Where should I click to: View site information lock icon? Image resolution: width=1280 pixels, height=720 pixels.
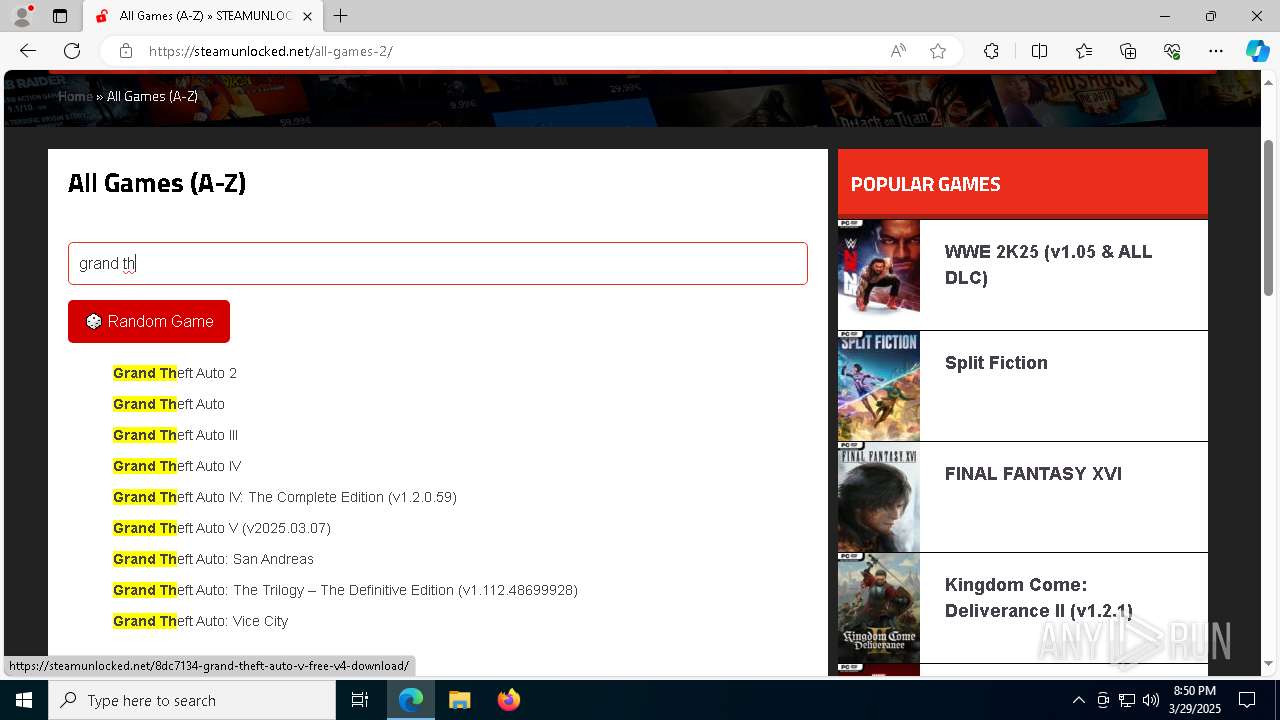click(x=125, y=51)
